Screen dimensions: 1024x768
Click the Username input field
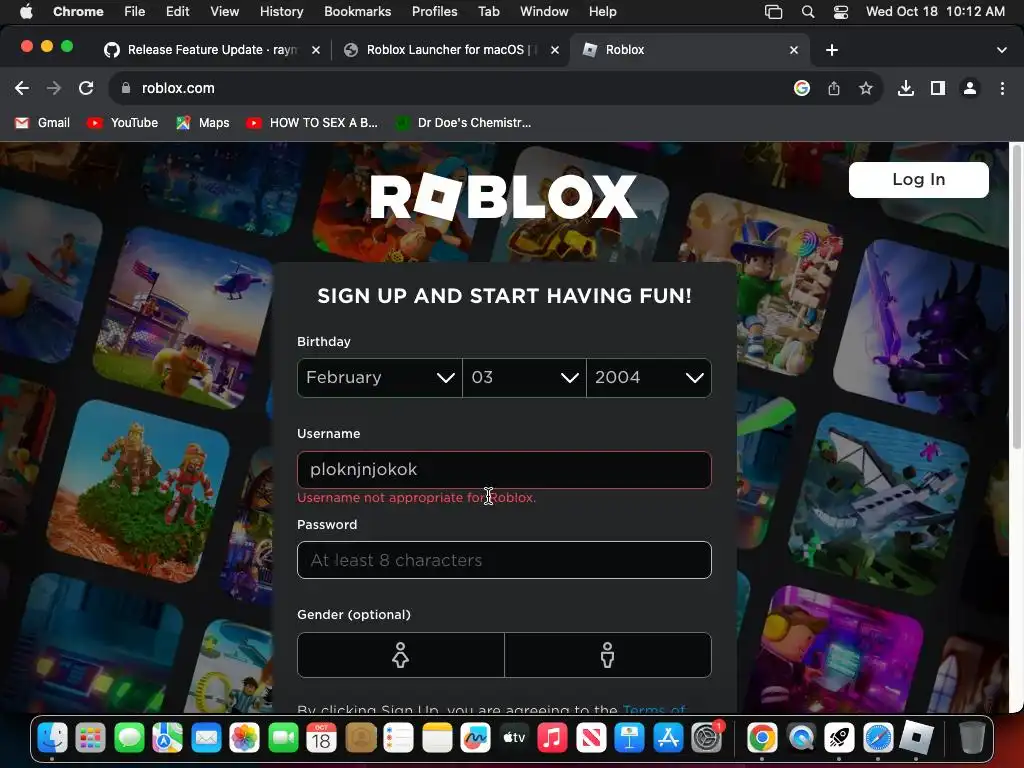point(504,470)
